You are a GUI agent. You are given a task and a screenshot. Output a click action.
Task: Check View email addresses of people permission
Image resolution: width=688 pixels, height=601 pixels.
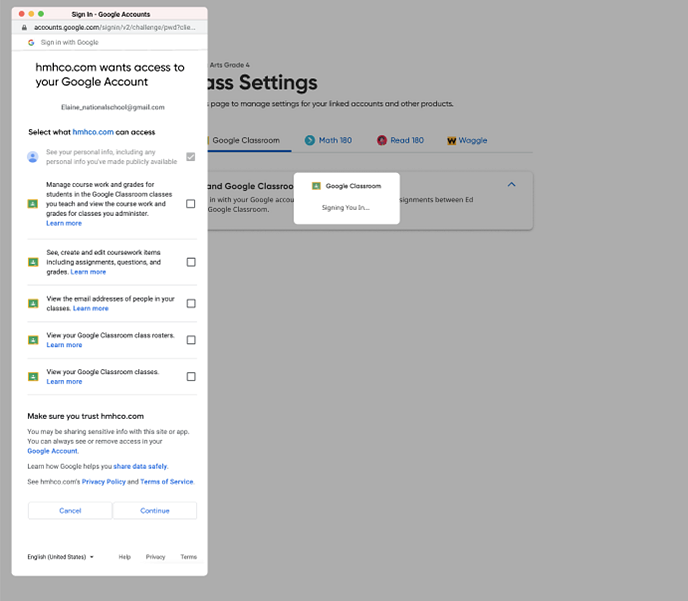coord(191,304)
